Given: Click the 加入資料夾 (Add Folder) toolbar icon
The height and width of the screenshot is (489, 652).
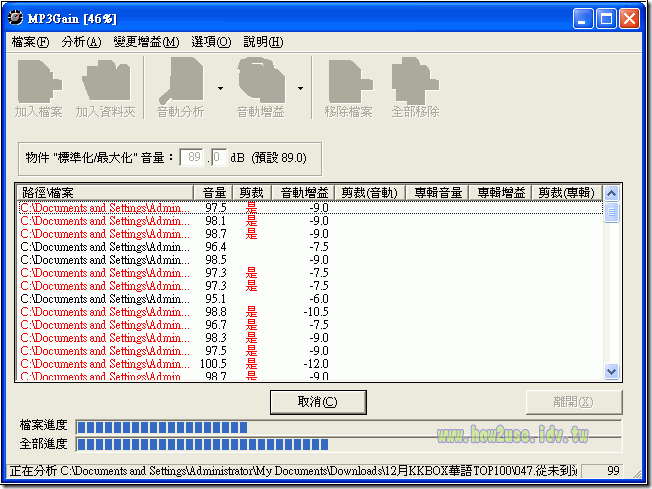Looking at the screenshot, I should click(105, 88).
